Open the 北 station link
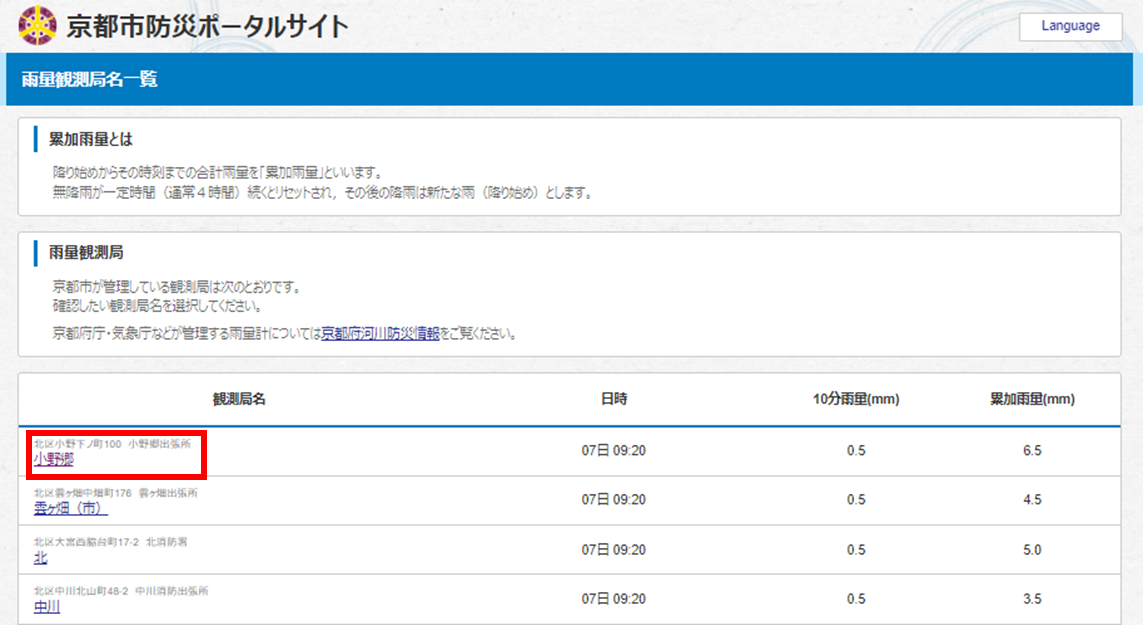Image resolution: width=1143 pixels, height=625 pixels. 41,558
